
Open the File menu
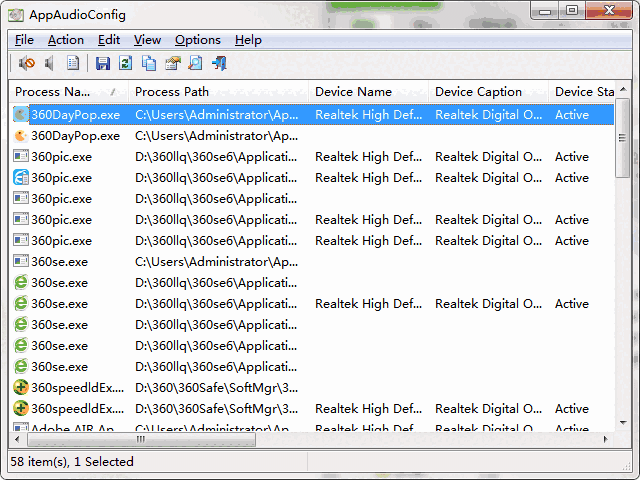pos(24,40)
